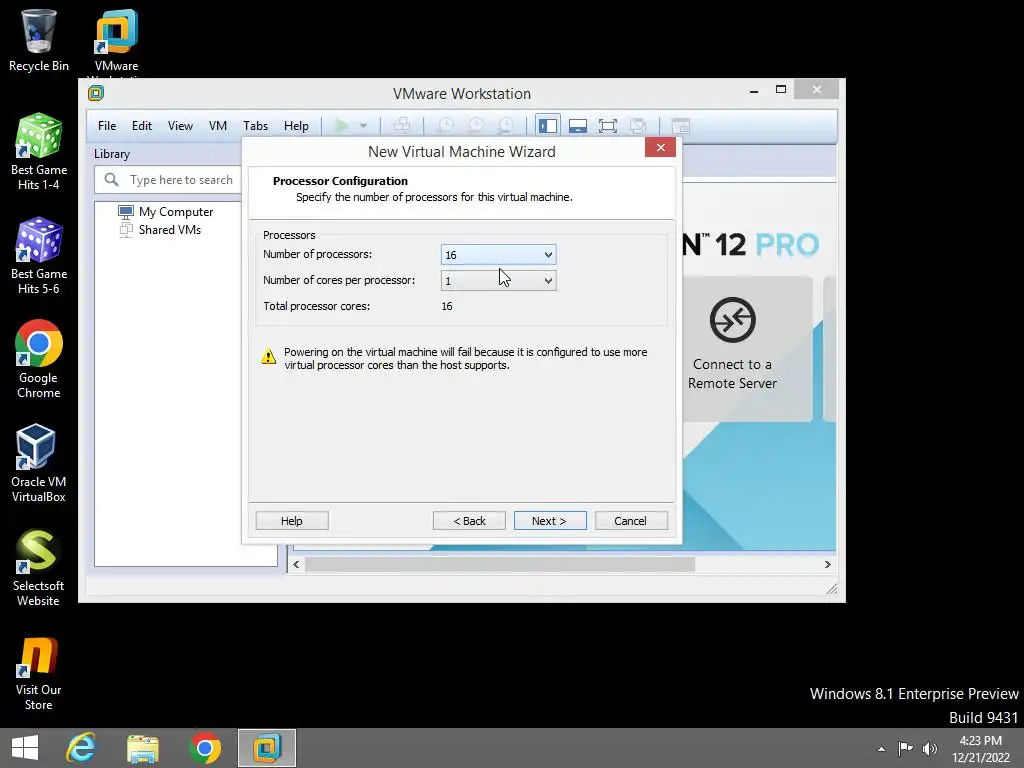Open the Edit menu
This screenshot has height=768, width=1024.
pyautogui.click(x=142, y=125)
